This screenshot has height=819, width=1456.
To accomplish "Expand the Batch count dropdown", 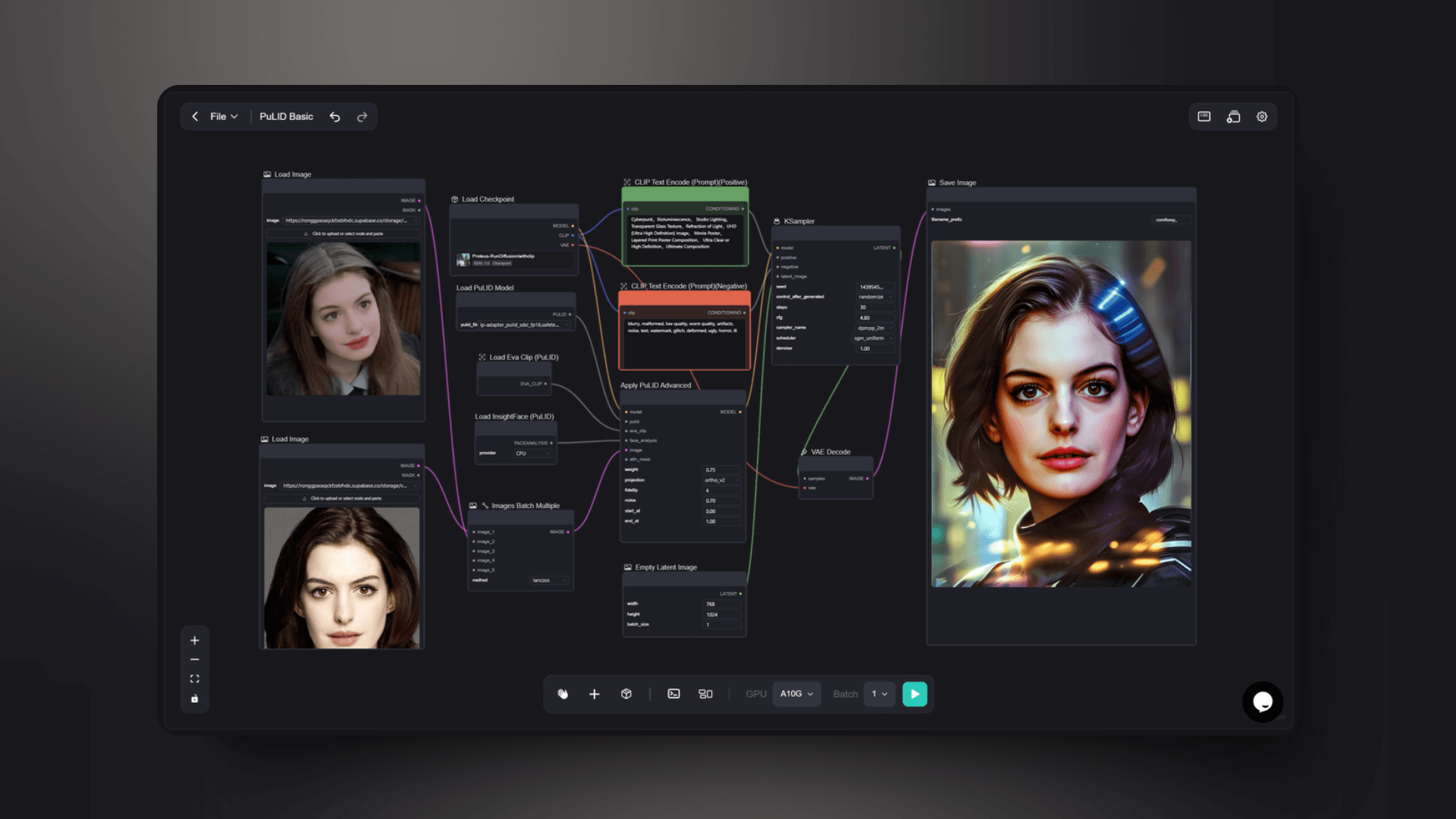I will click(x=880, y=694).
